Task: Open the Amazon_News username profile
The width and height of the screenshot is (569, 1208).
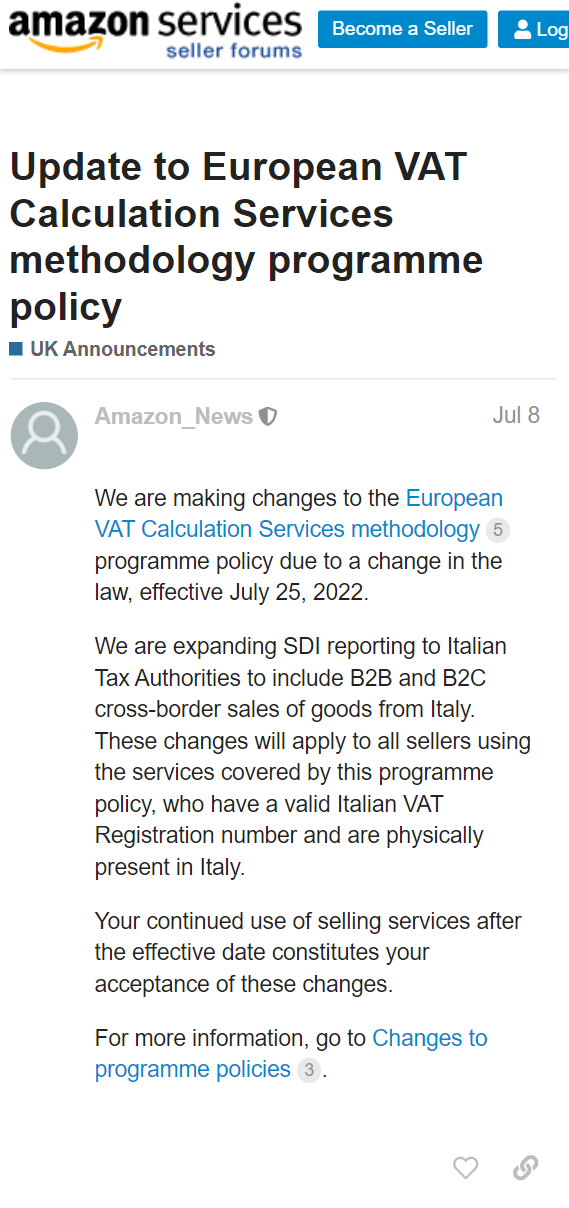Action: pyautogui.click(x=174, y=416)
